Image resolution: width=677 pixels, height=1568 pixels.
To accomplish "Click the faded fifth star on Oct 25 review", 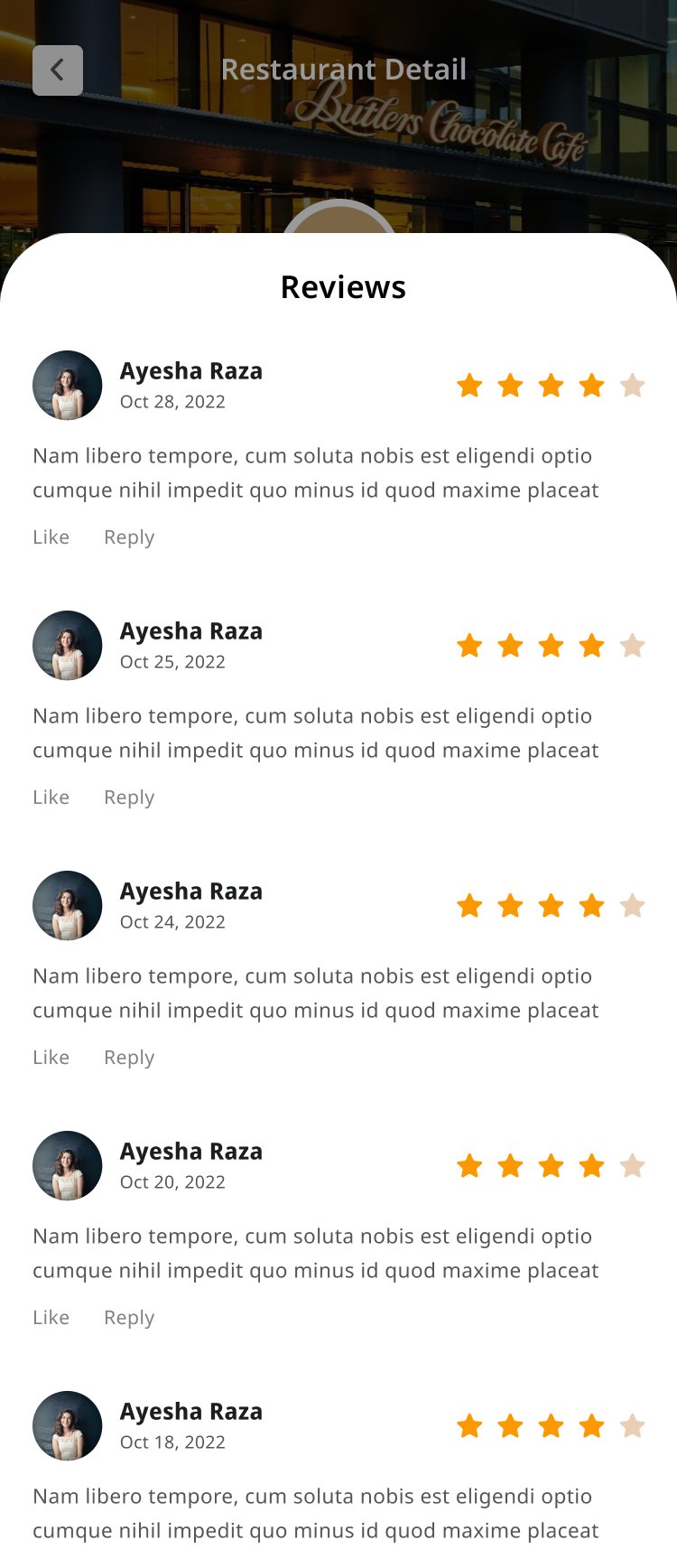I will tap(633, 646).
